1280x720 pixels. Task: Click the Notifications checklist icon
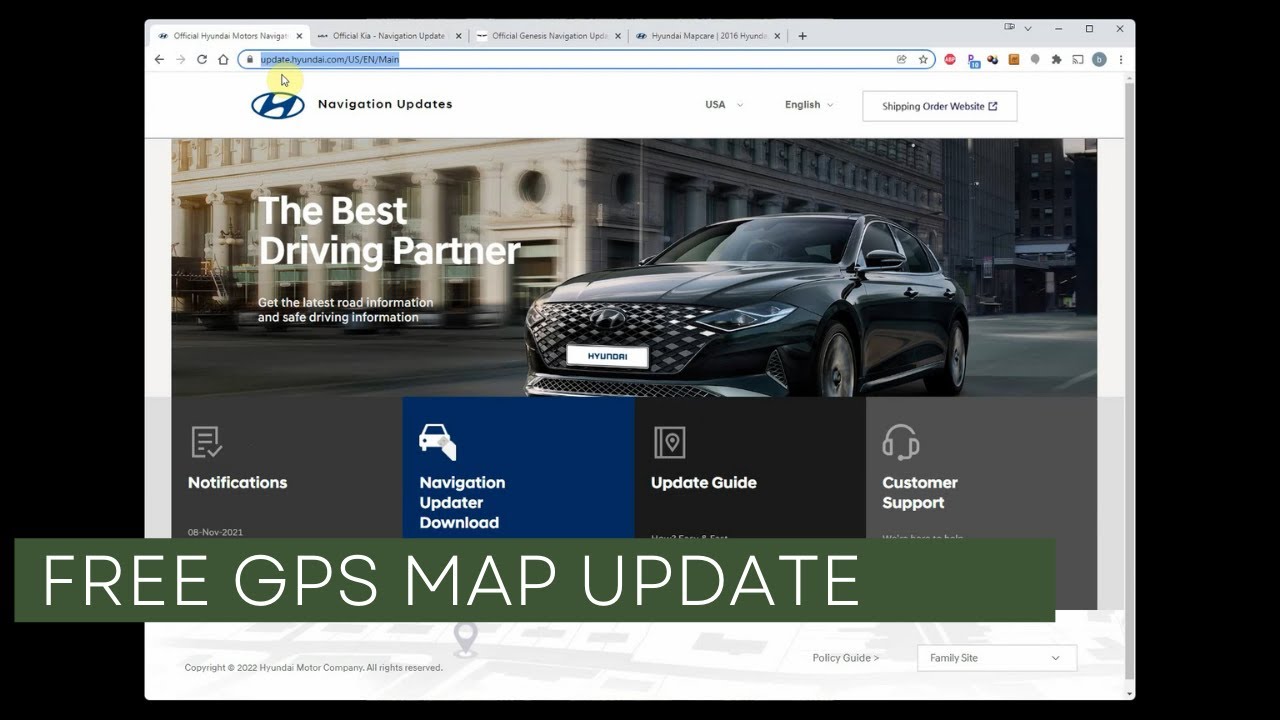(x=206, y=442)
